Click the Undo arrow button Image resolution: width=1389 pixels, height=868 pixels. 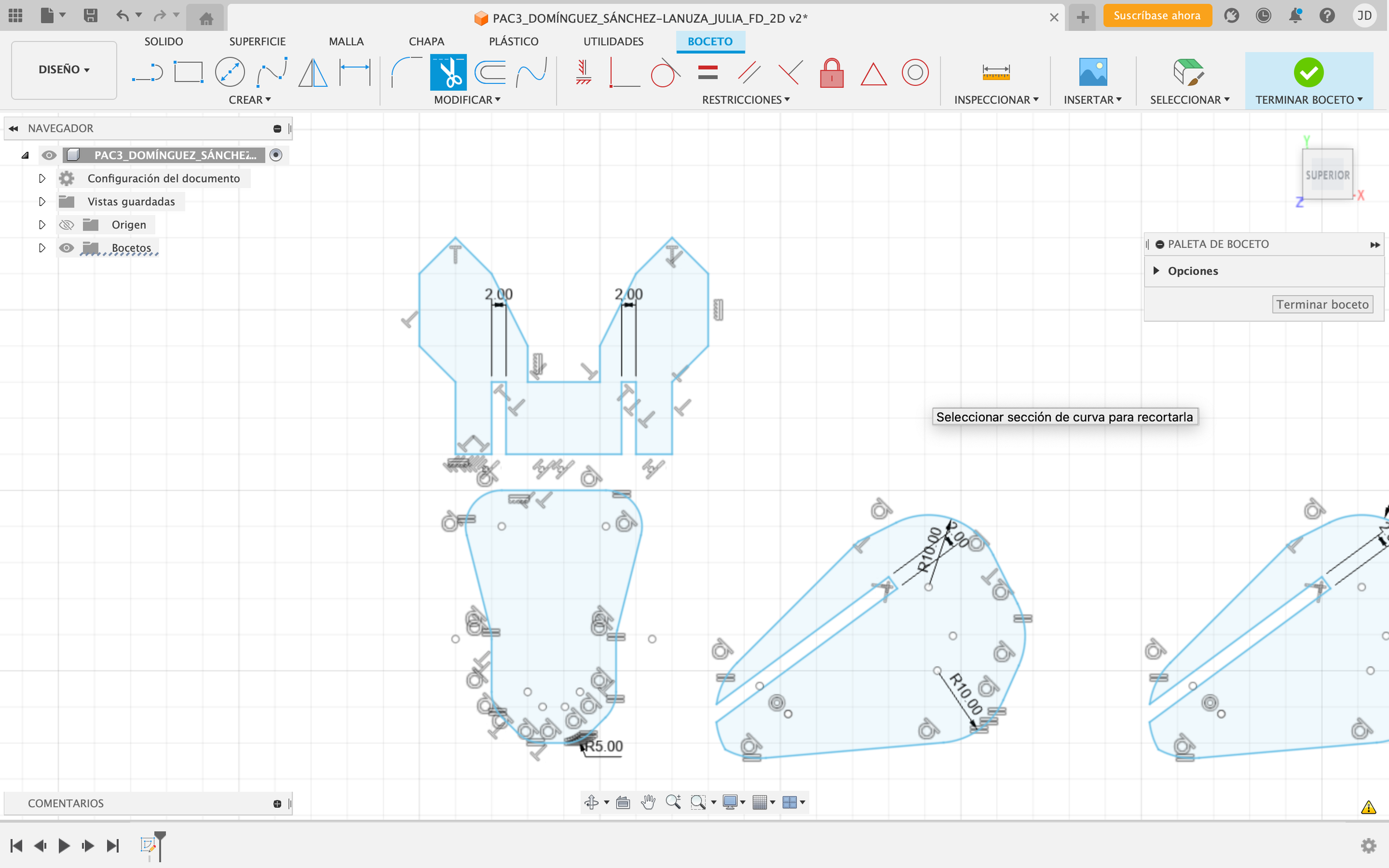122,16
